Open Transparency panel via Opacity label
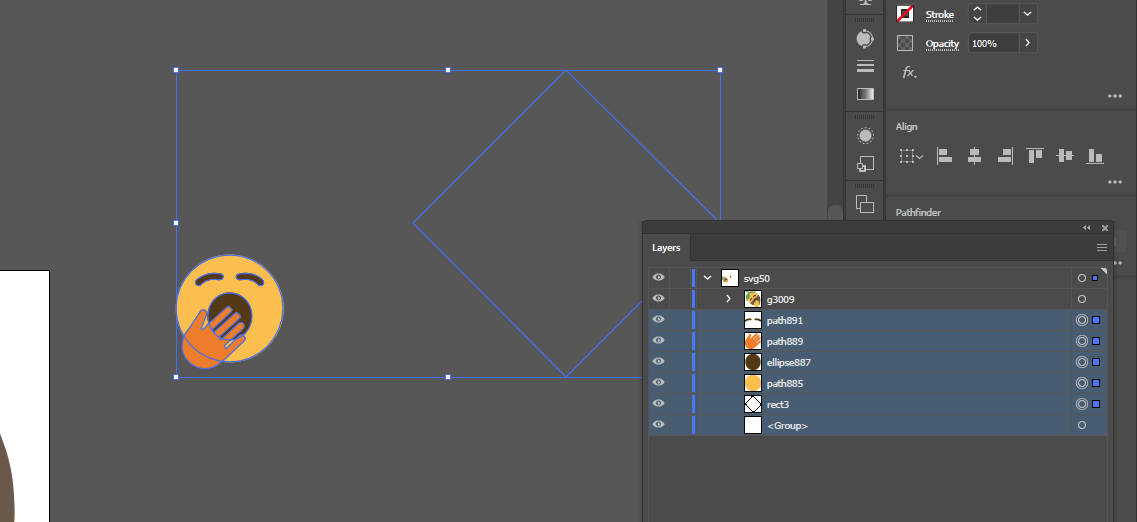Screen dimensions: 1137x522 click(942, 44)
